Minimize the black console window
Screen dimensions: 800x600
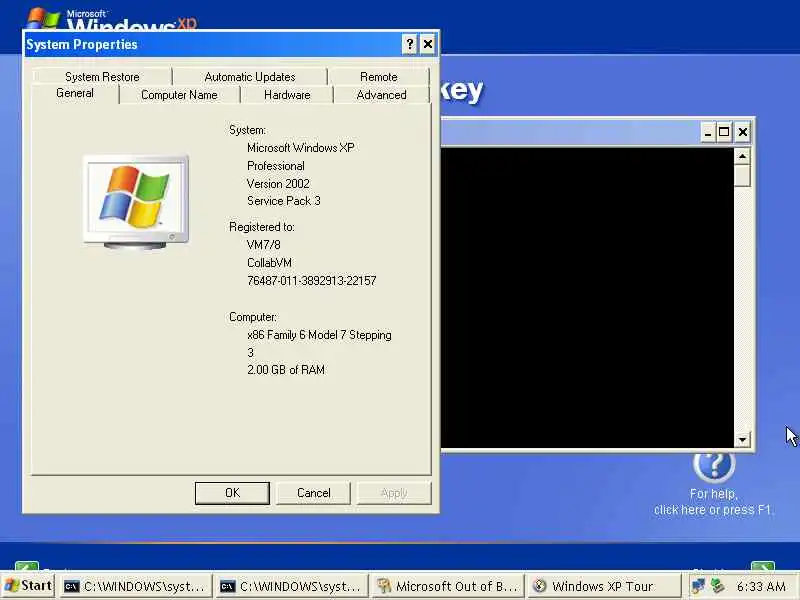(707, 133)
